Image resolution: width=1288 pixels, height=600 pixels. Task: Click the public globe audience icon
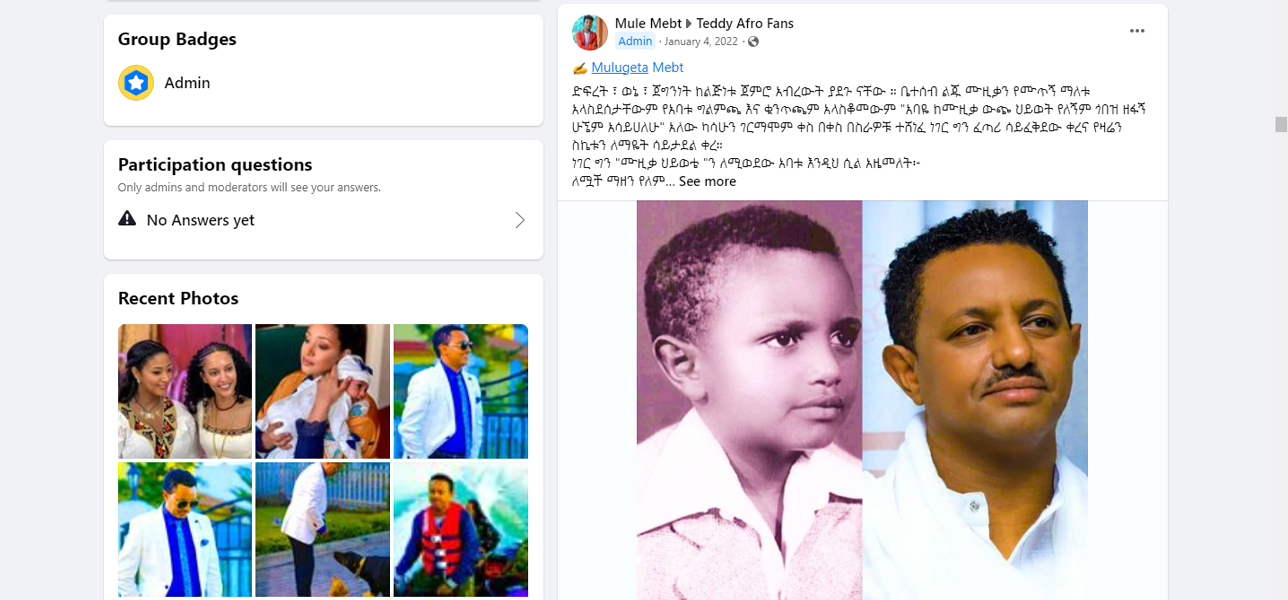(753, 41)
